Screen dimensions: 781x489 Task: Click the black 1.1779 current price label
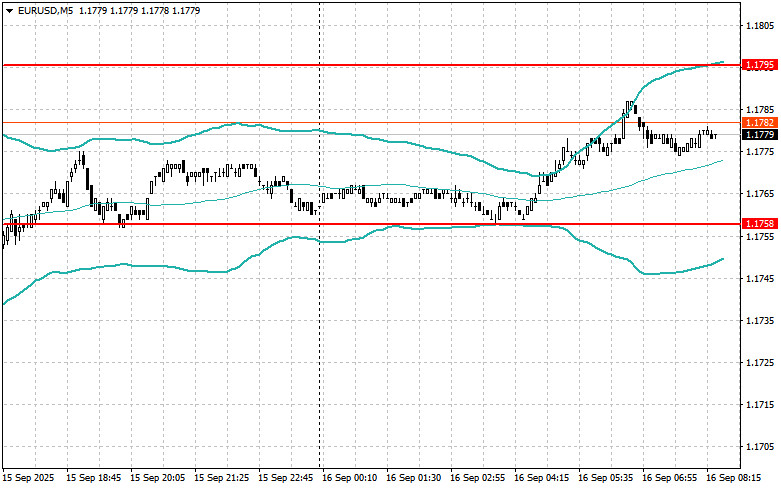click(760, 134)
